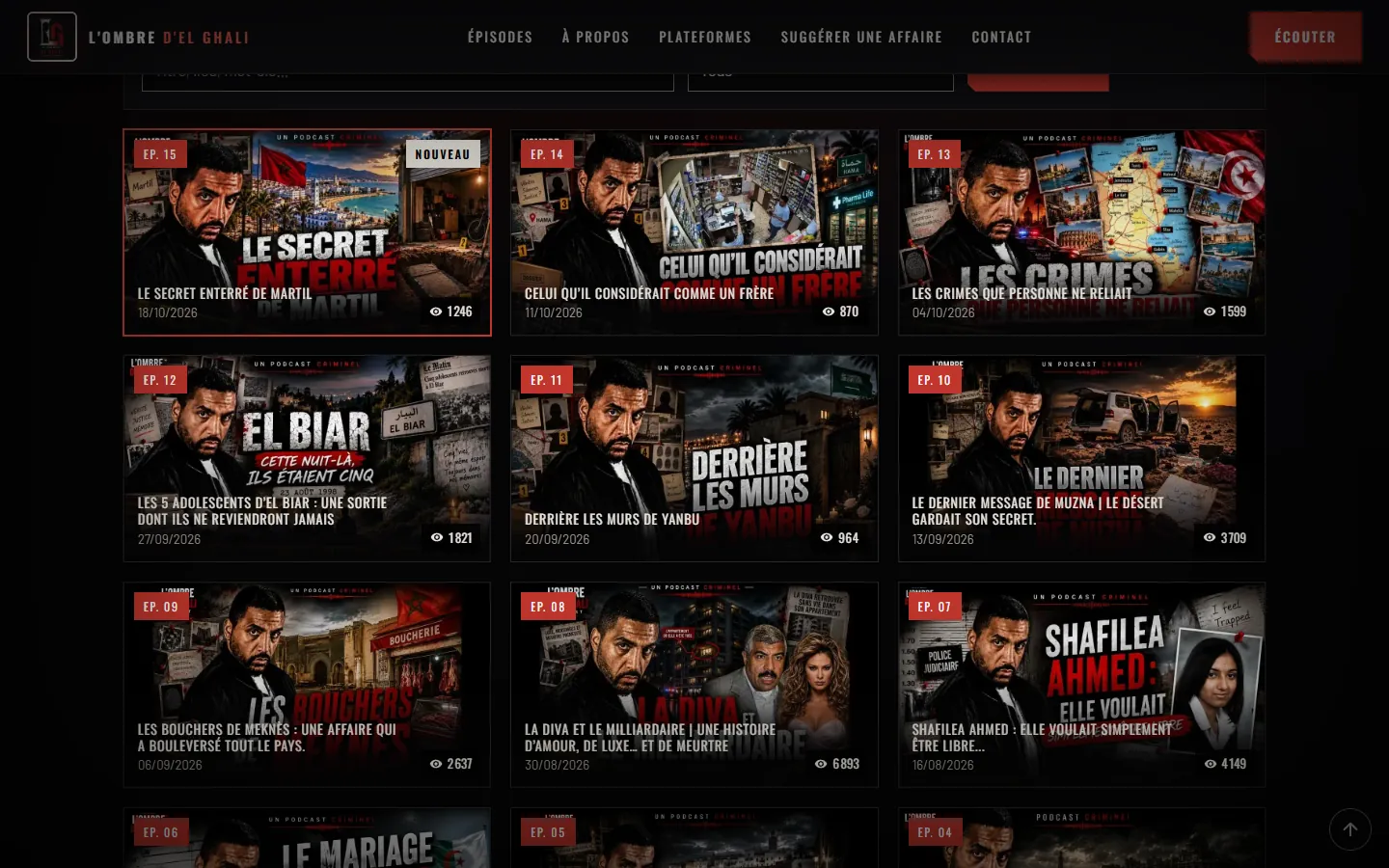Open the À PROPOS page
Image resolution: width=1389 pixels, height=868 pixels.
(595, 37)
